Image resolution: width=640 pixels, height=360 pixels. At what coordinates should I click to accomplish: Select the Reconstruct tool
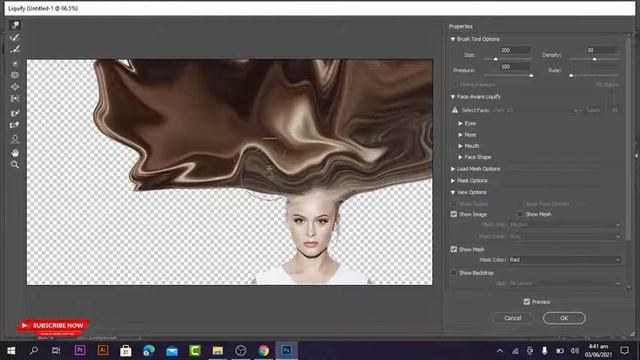[15, 38]
